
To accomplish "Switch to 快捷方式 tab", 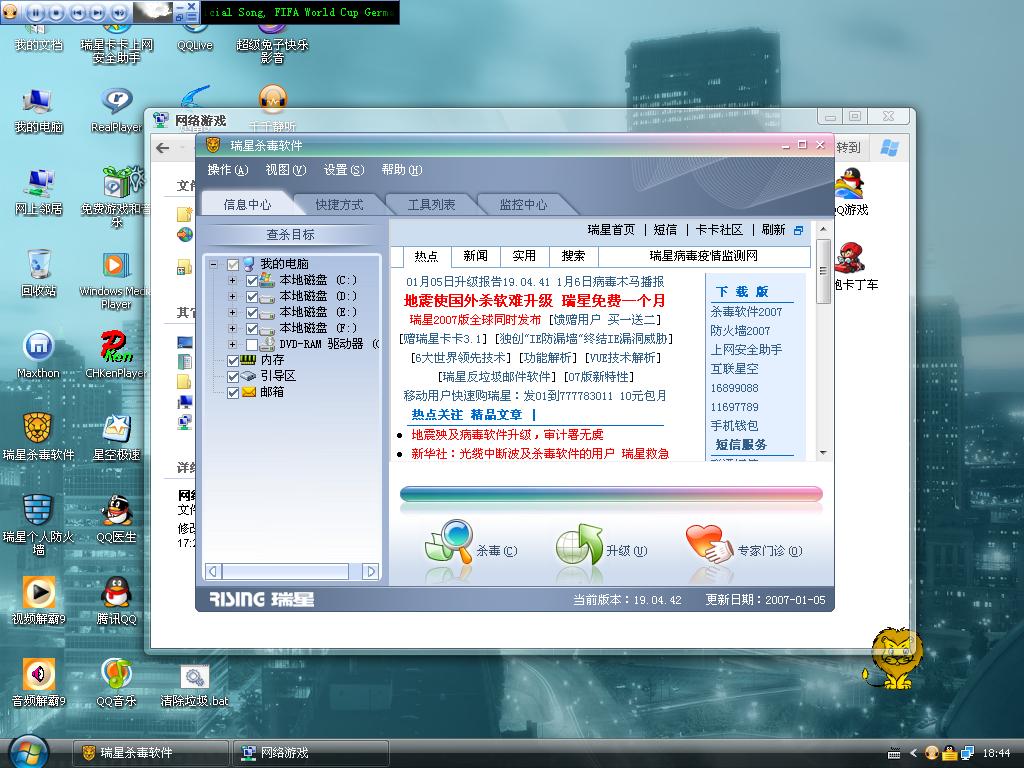I will (x=339, y=204).
